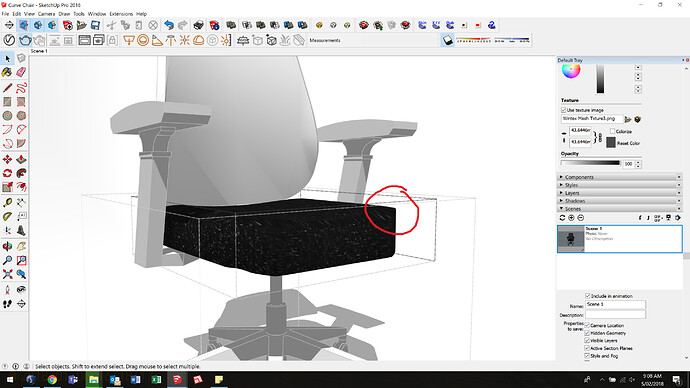Expand the Components panel

tap(620, 177)
